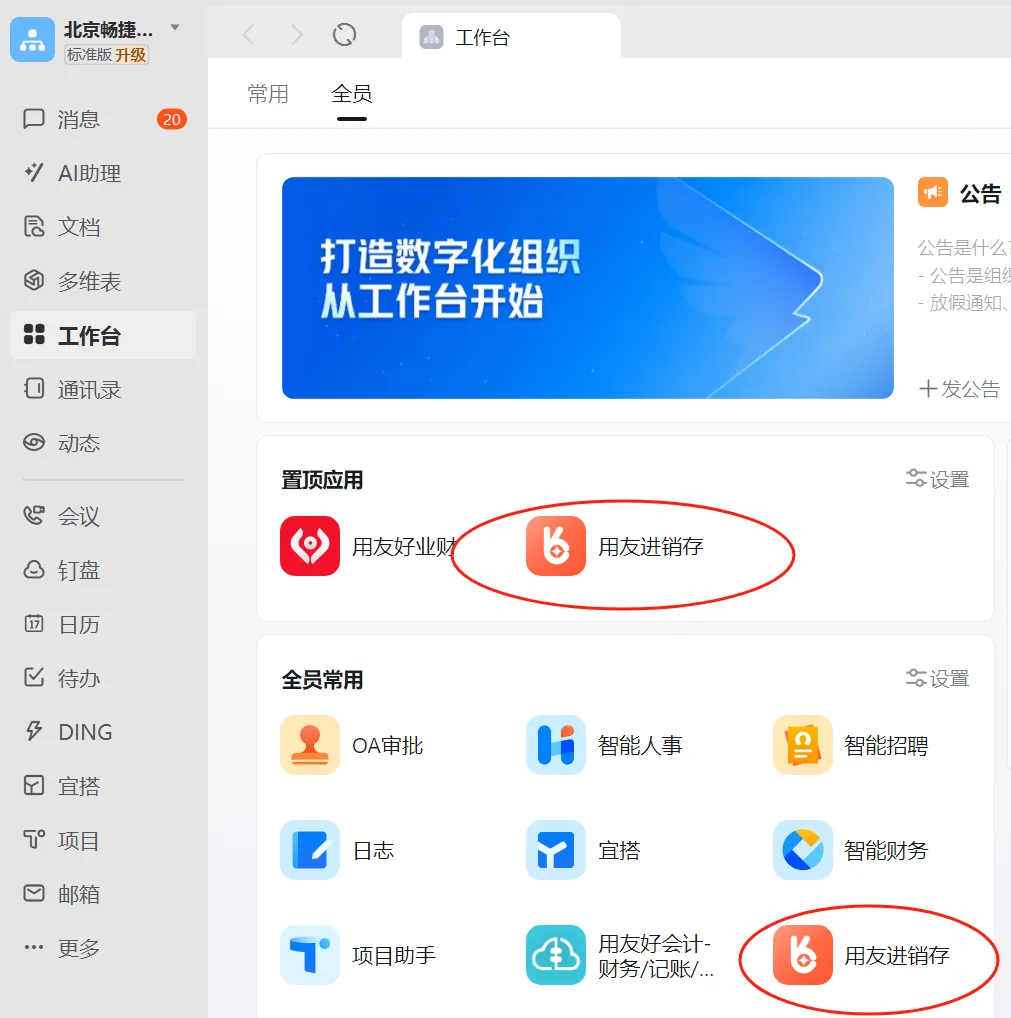1011x1018 pixels.
Task: Select 工作台 workbench in sidebar
Action: (x=103, y=335)
